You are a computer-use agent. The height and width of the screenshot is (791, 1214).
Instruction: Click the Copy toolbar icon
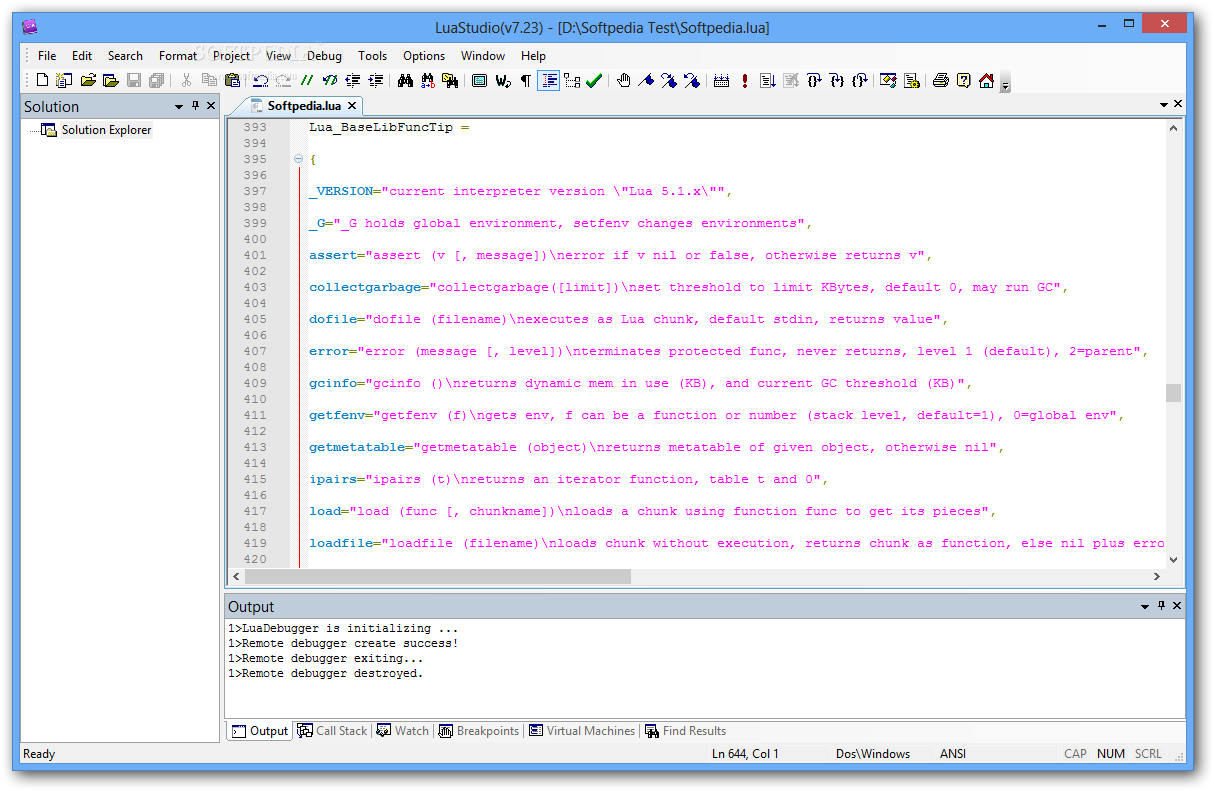tap(209, 81)
